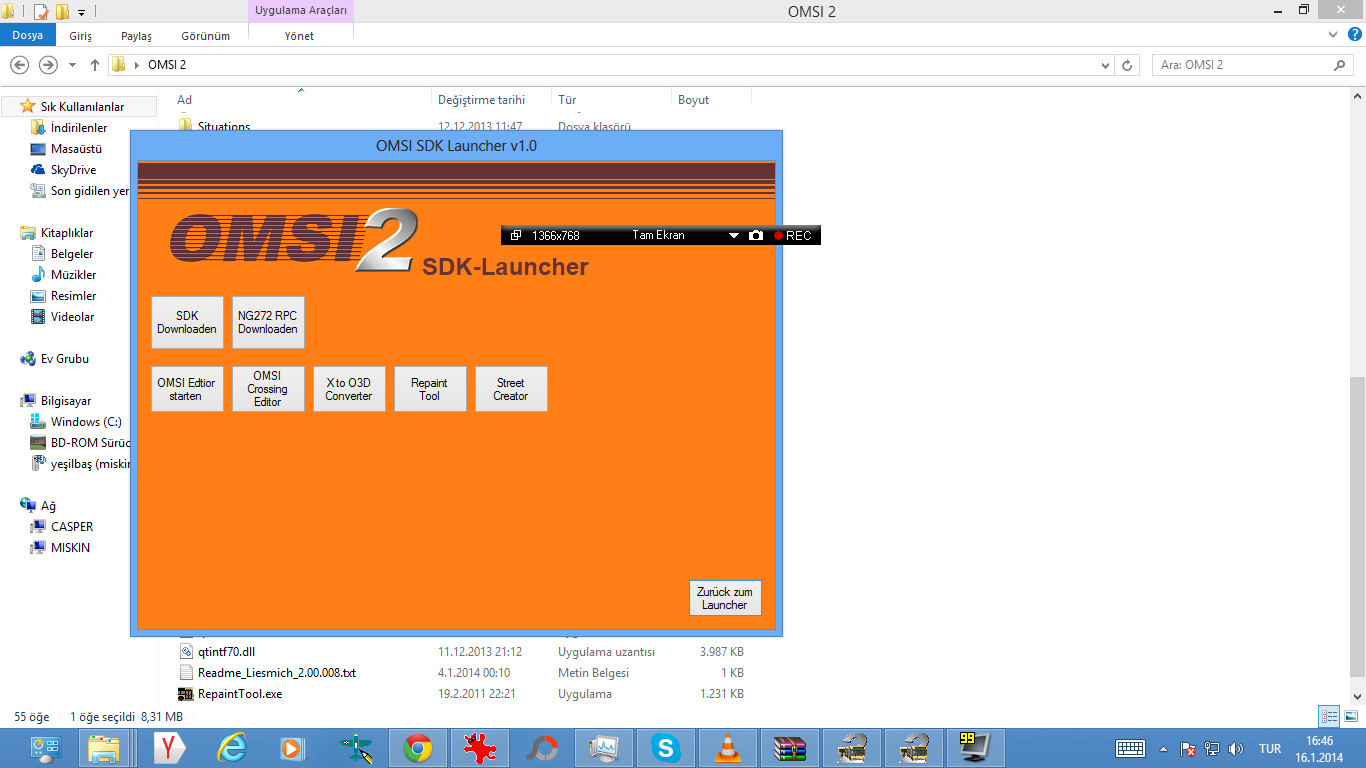Open Belgeler library
The height and width of the screenshot is (768, 1366).
[x=72, y=254]
